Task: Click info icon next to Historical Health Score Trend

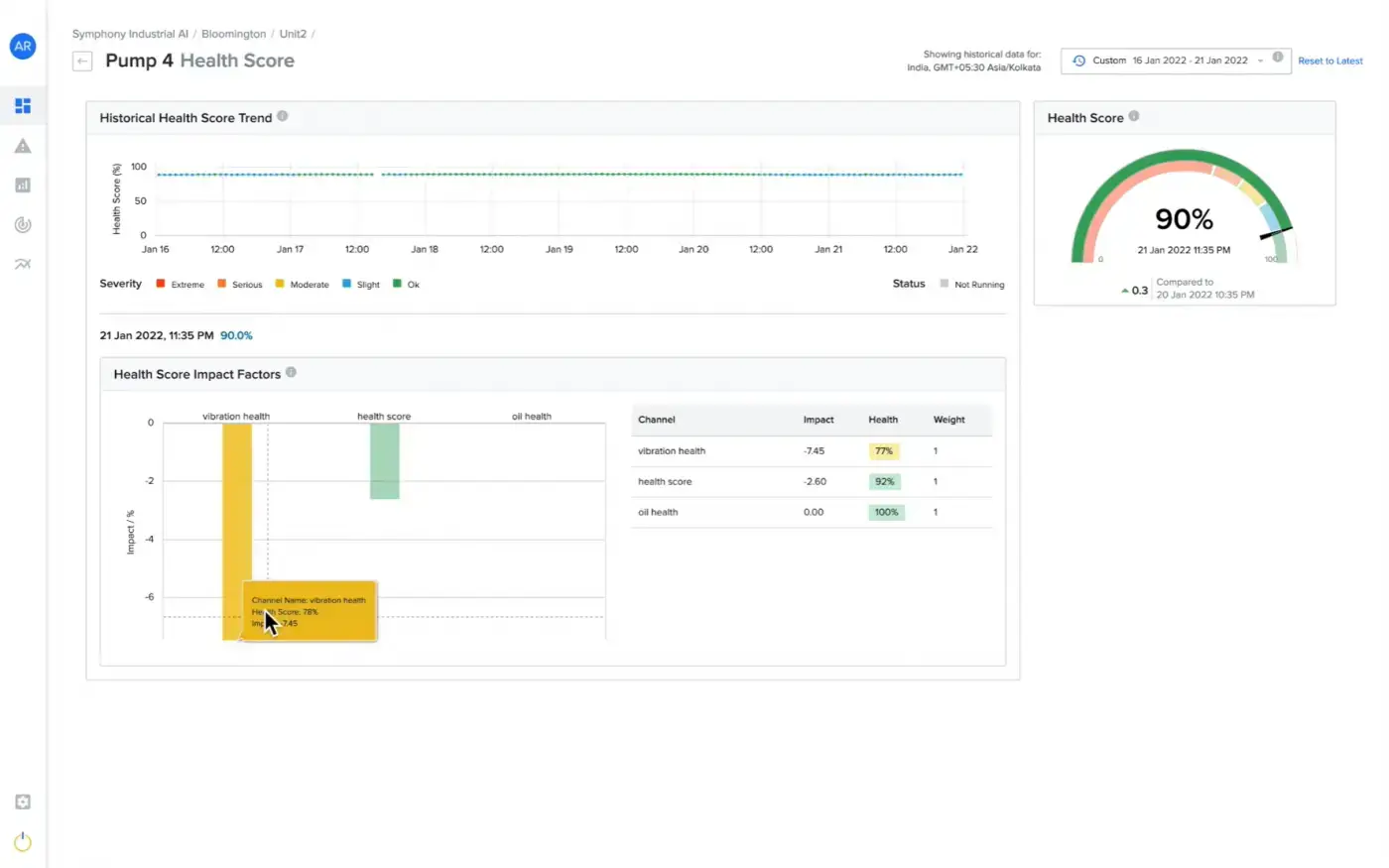Action: [x=283, y=116]
